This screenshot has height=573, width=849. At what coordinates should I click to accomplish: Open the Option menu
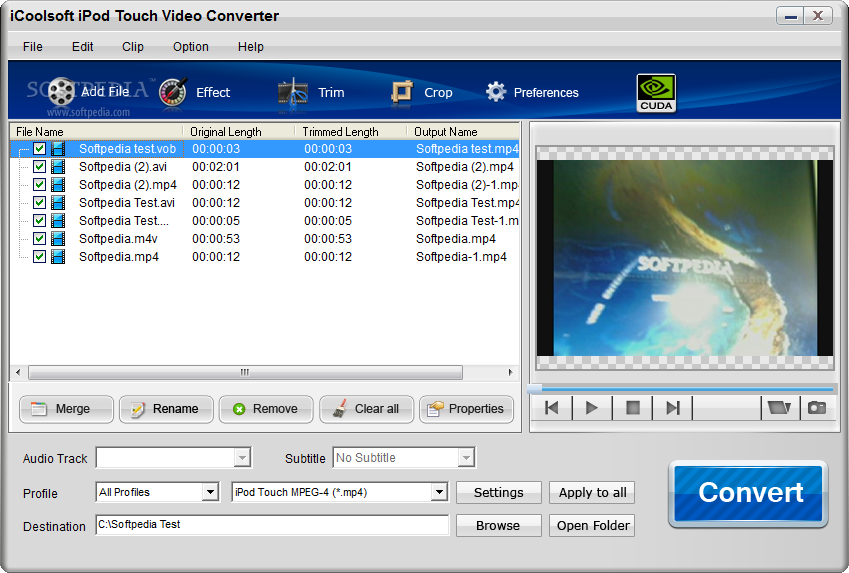pos(191,47)
